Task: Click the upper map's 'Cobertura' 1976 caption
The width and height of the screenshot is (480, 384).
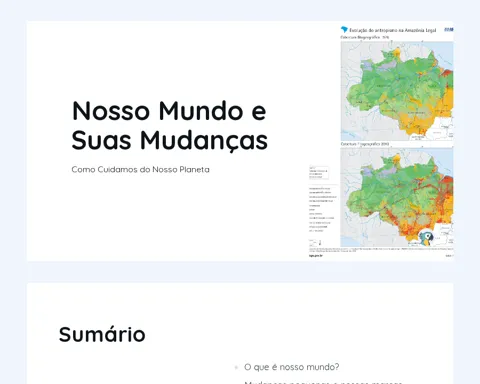Action: click(x=365, y=37)
